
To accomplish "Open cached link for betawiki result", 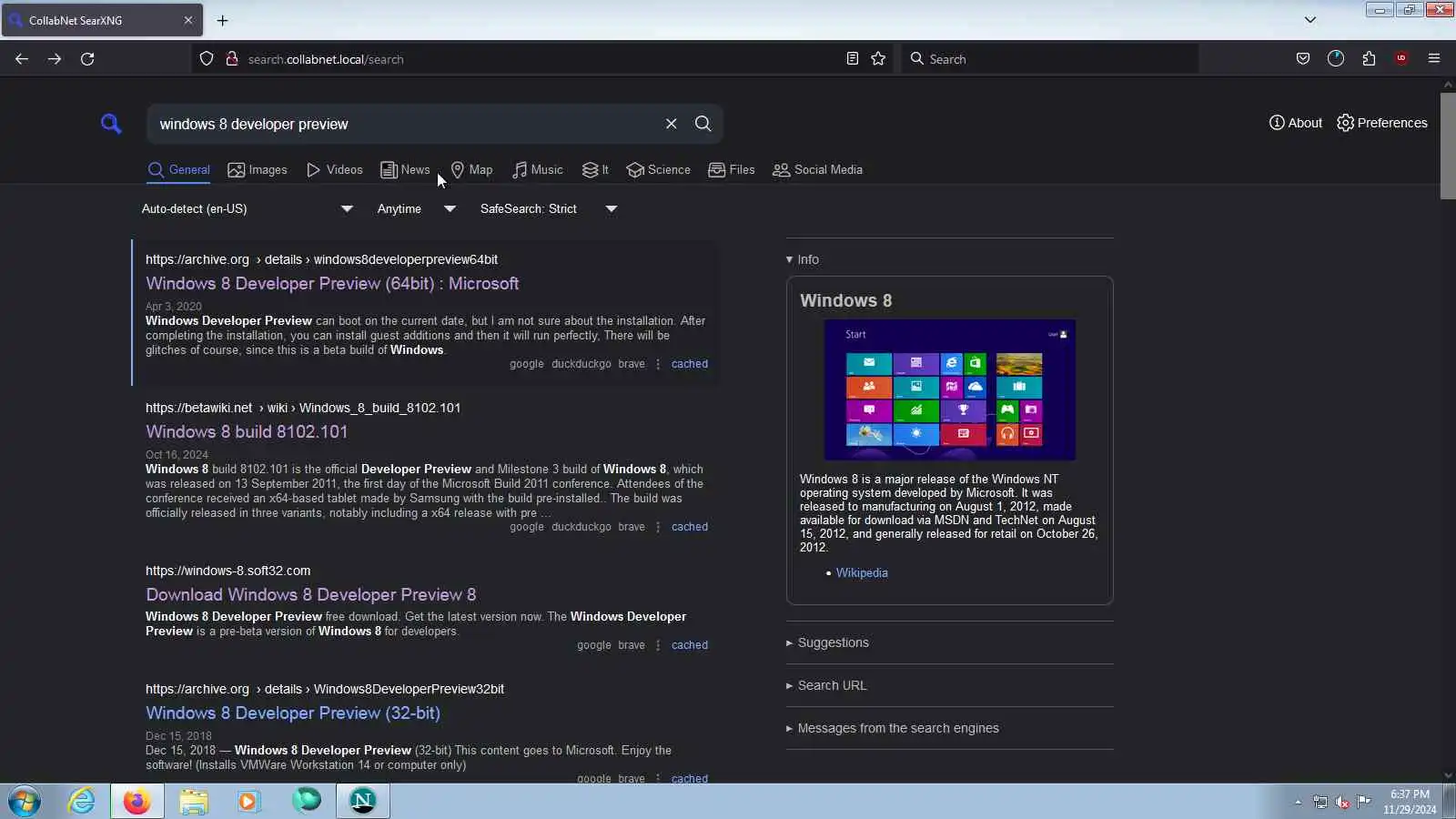I will click(x=690, y=527).
